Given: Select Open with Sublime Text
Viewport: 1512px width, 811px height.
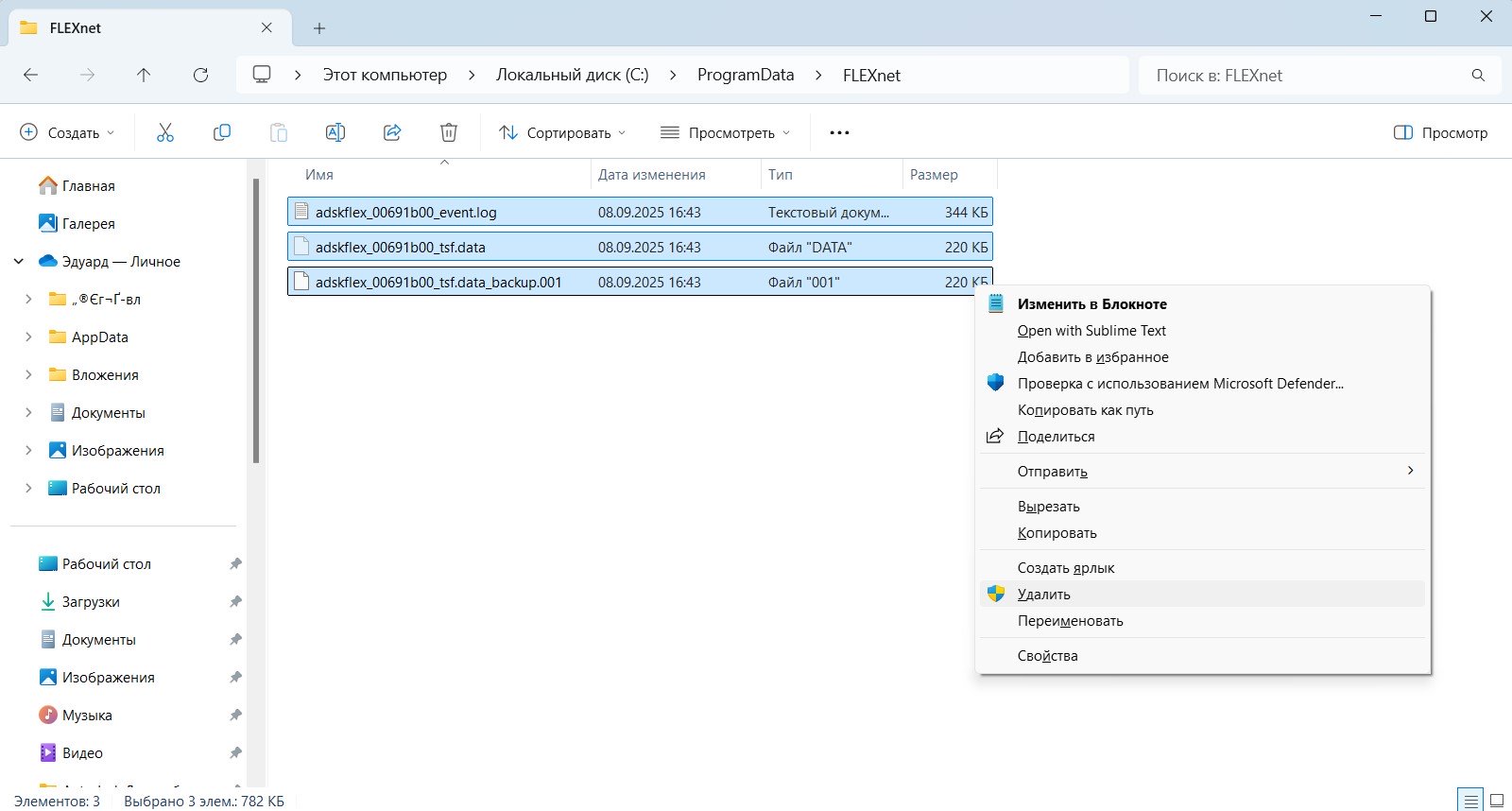Looking at the screenshot, I should pyautogui.click(x=1203, y=330).
